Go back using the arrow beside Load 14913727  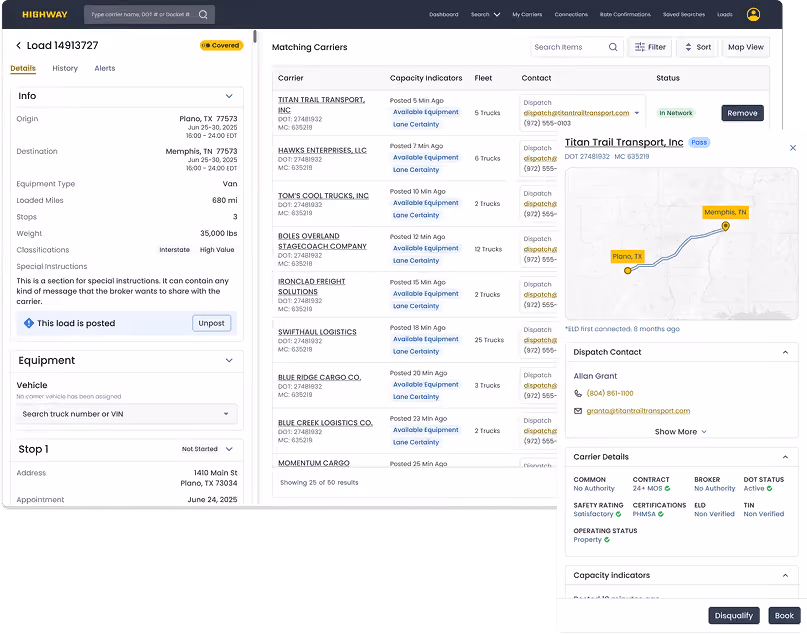pos(18,45)
